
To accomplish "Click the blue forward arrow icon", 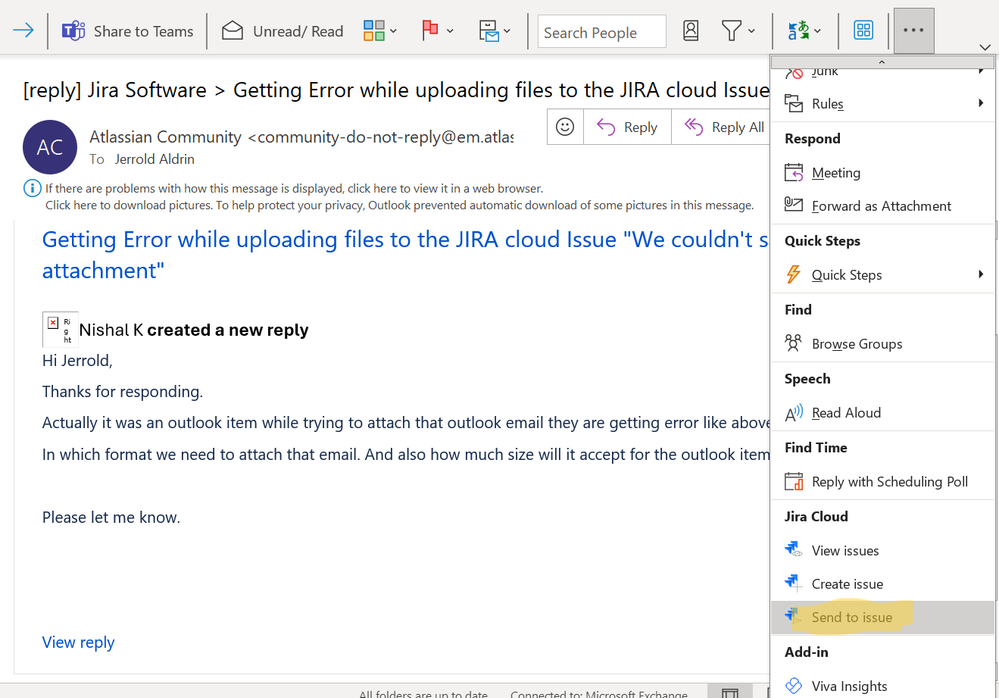I will [x=23, y=30].
